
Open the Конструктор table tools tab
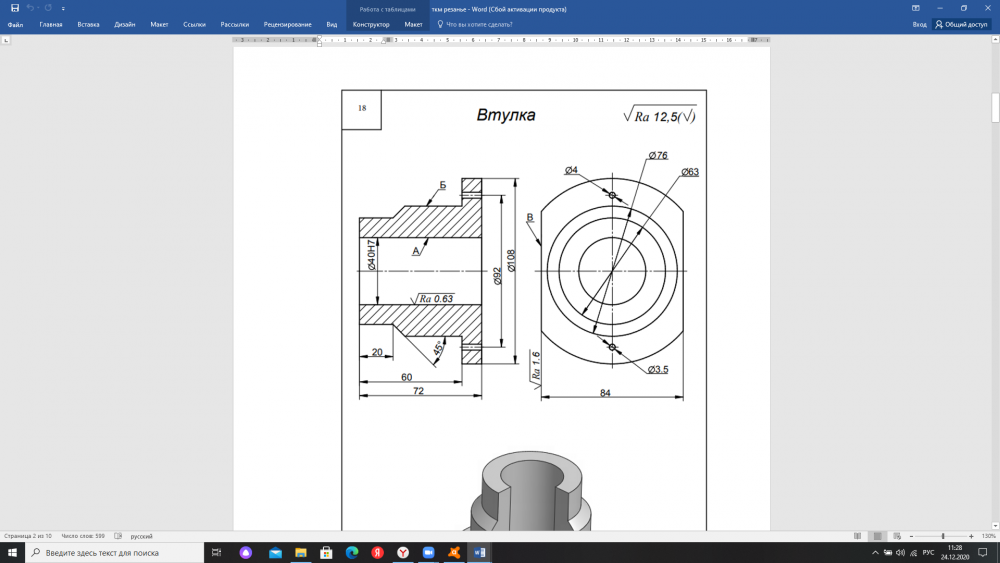click(371, 24)
